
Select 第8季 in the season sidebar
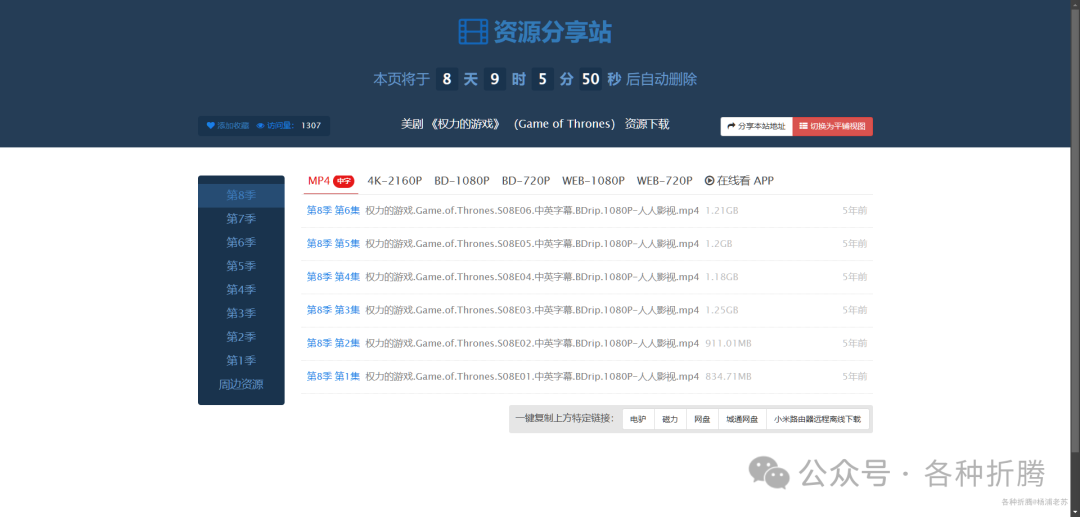[x=241, y=196]
